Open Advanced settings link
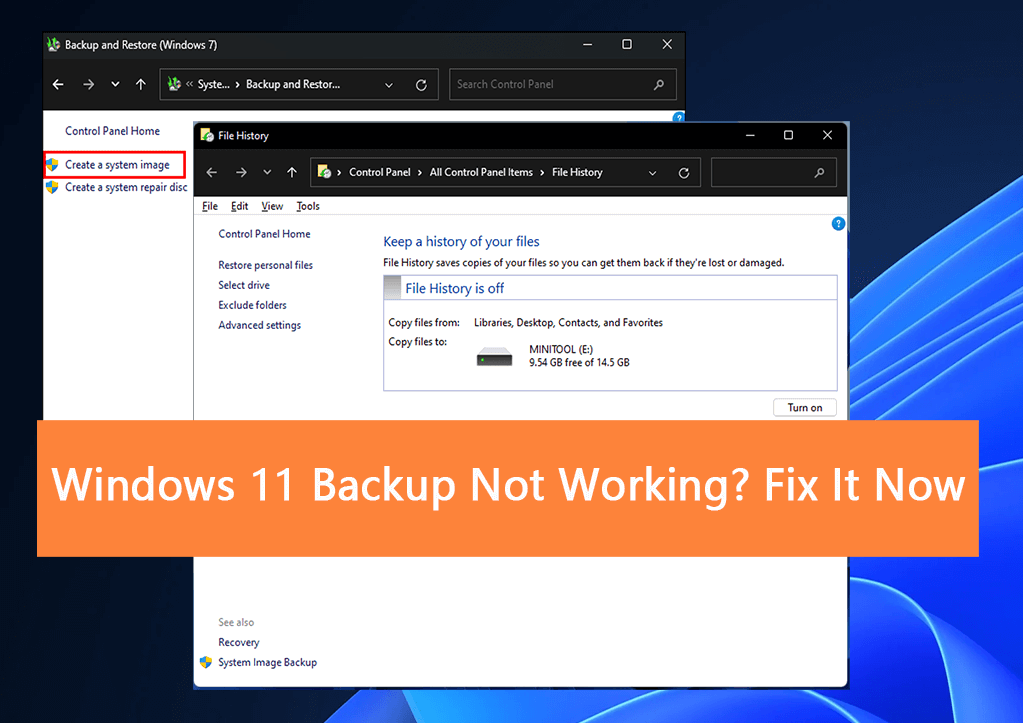1023x723 pixels. pos(260,325)
